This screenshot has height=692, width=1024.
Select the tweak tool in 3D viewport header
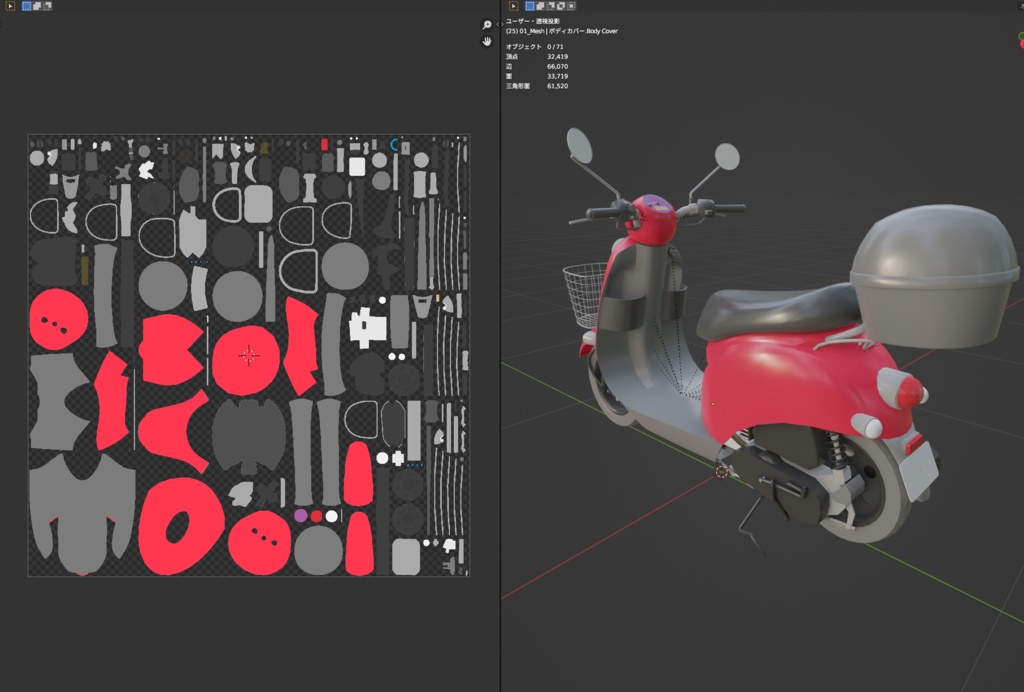(513, 6)
